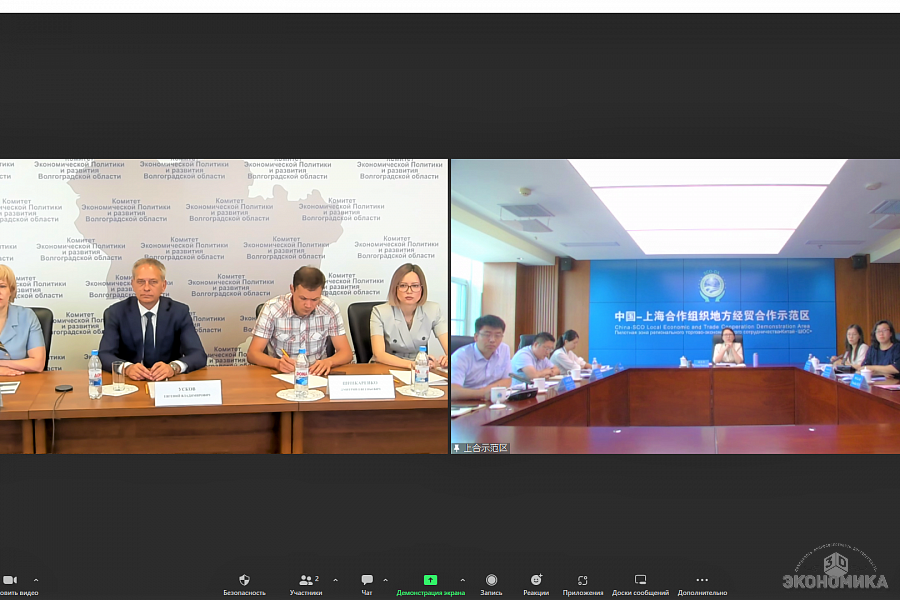Open the Участники participants icon
Screen dimensions: 900x600
pos(306,580)
